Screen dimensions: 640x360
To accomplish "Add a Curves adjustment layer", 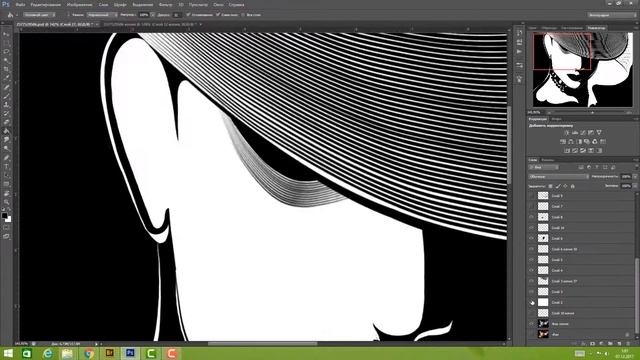I will pos(583,133).
